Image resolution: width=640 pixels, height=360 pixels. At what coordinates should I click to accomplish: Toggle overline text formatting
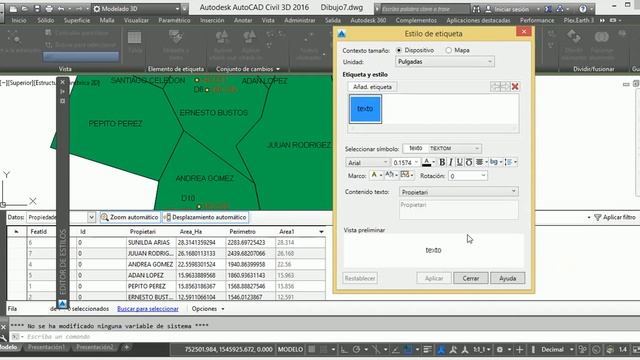(x=469, y=162)
